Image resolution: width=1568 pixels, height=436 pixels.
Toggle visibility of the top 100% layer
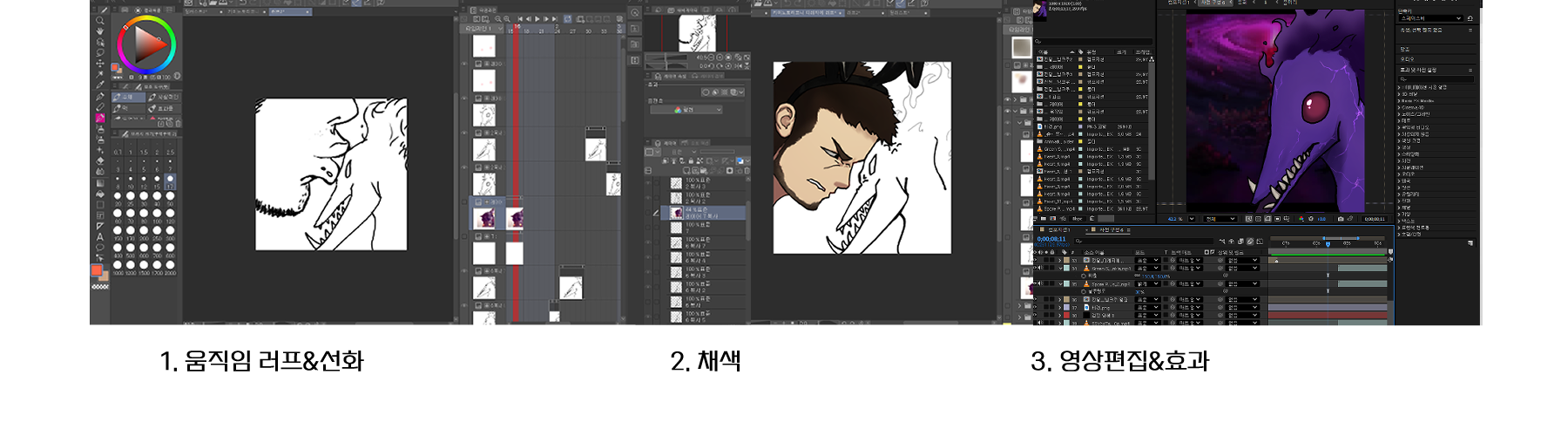pyautogui.click(x=649, y=183)
